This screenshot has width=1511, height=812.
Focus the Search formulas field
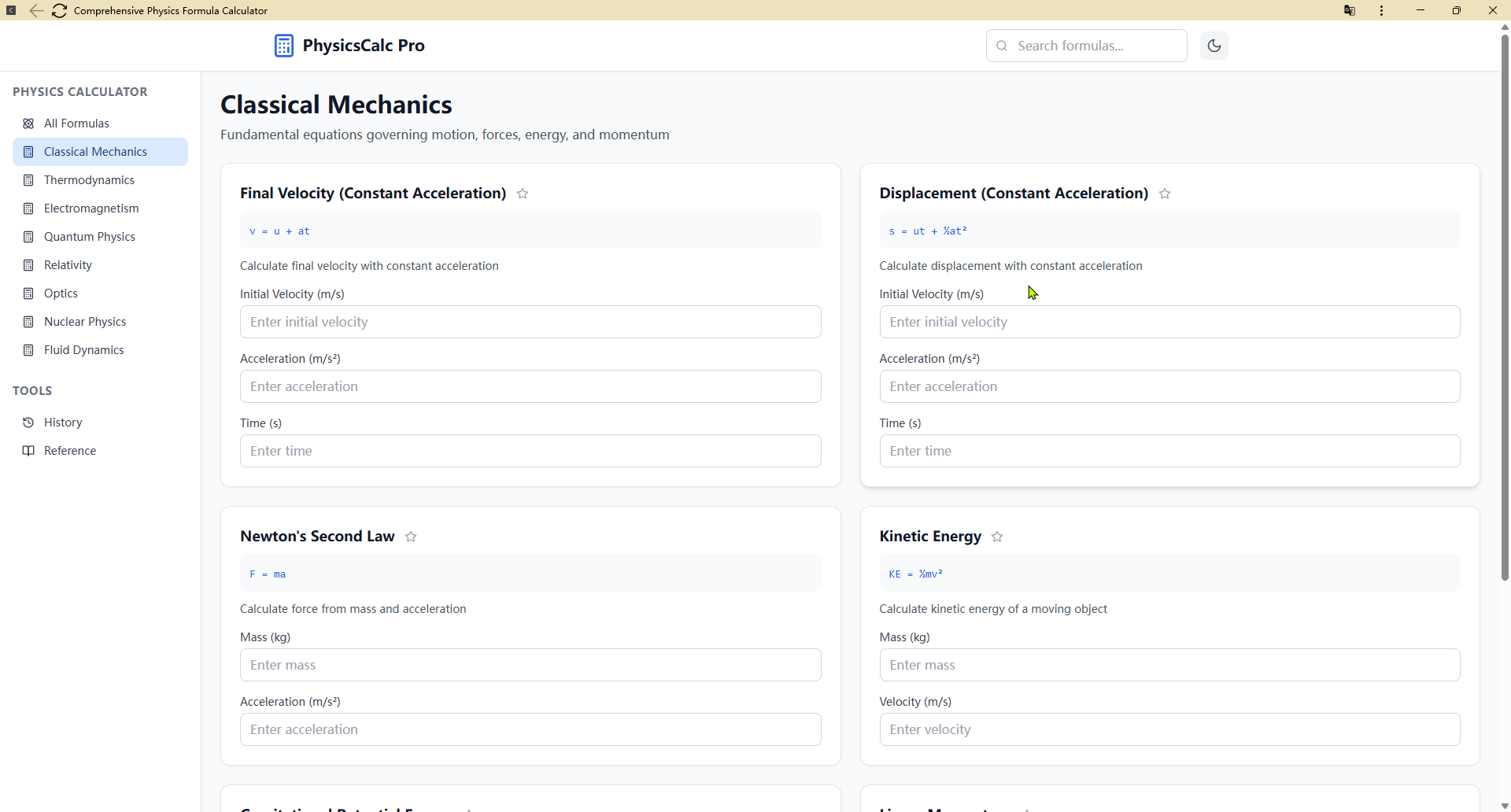click(x=1086, y=46)
